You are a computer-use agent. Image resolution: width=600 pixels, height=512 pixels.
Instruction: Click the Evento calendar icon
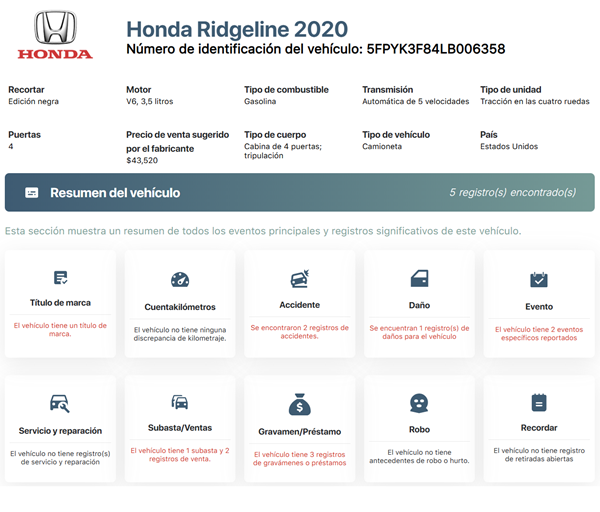coord(538,280)
